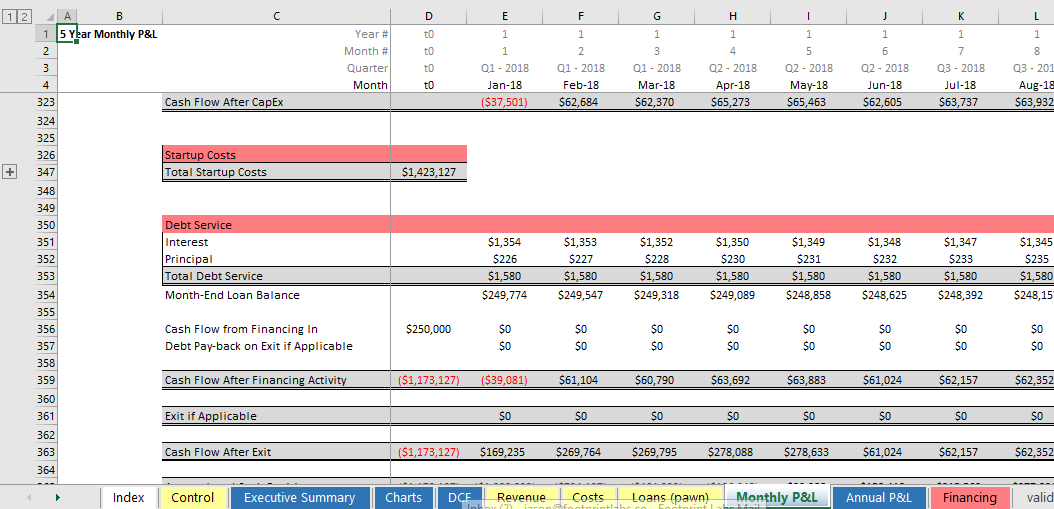Expand grouped rows with plus button at row 347
This screenshot has height=509, width=1054.
coord(10,172)
